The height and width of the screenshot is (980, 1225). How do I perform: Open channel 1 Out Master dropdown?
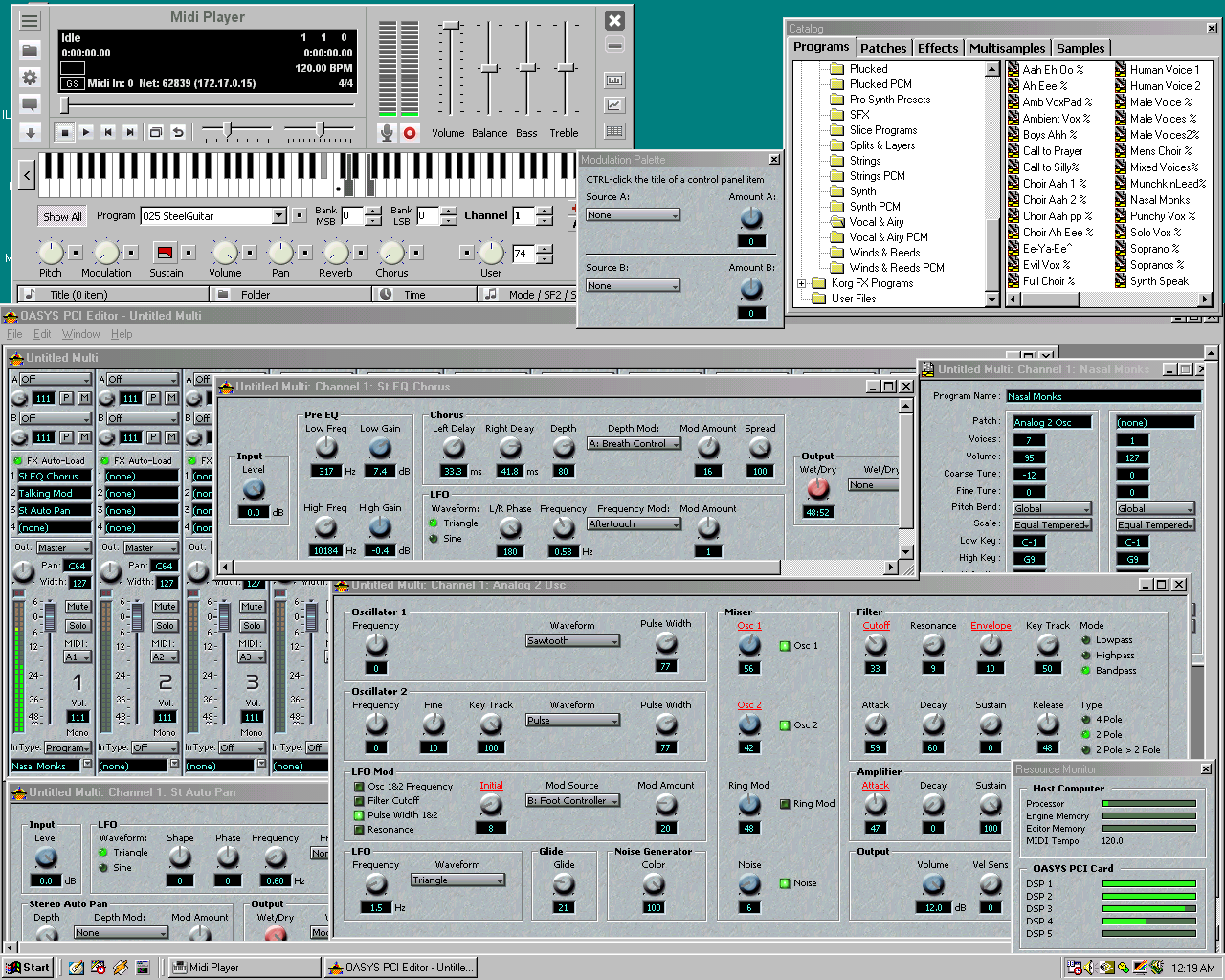tap(63, 548)
